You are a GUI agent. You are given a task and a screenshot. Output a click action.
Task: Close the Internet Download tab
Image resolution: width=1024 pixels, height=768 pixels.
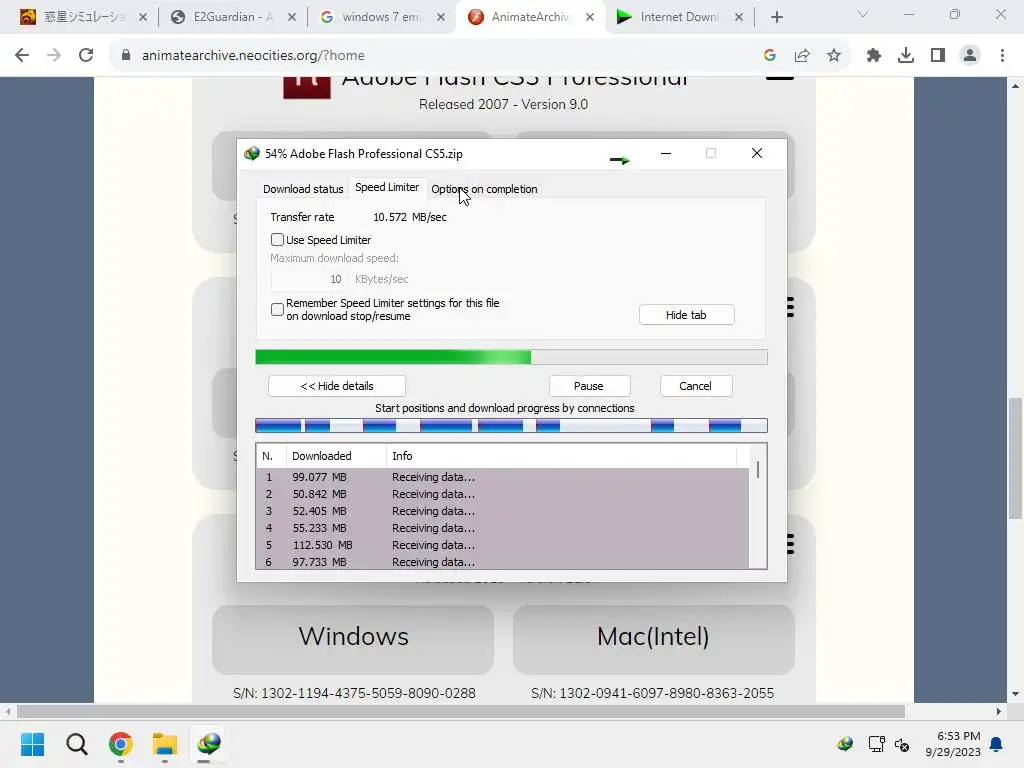click(x=739, y=17)
